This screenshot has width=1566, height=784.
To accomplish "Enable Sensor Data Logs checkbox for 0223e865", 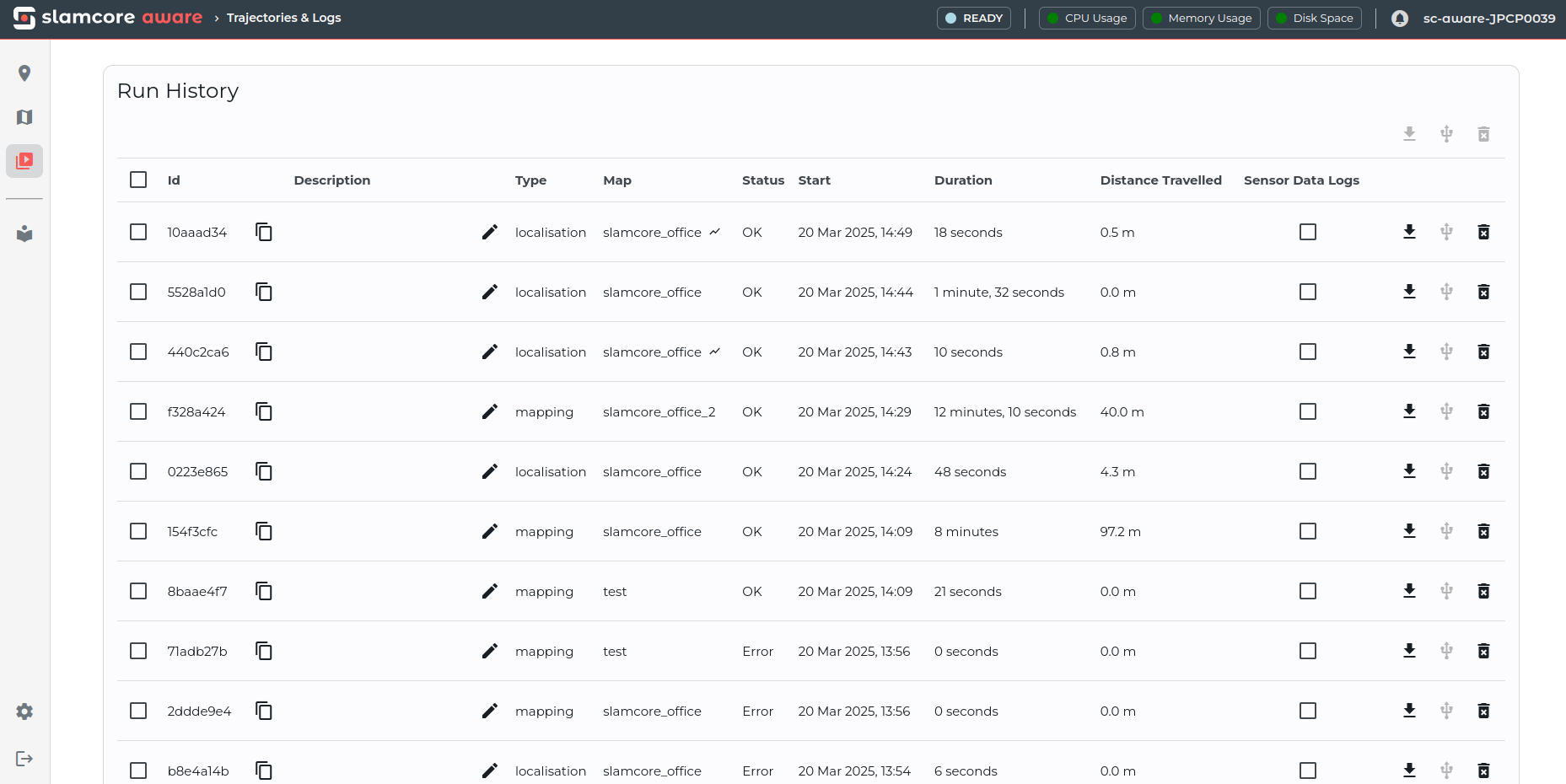I will 1308,471.
